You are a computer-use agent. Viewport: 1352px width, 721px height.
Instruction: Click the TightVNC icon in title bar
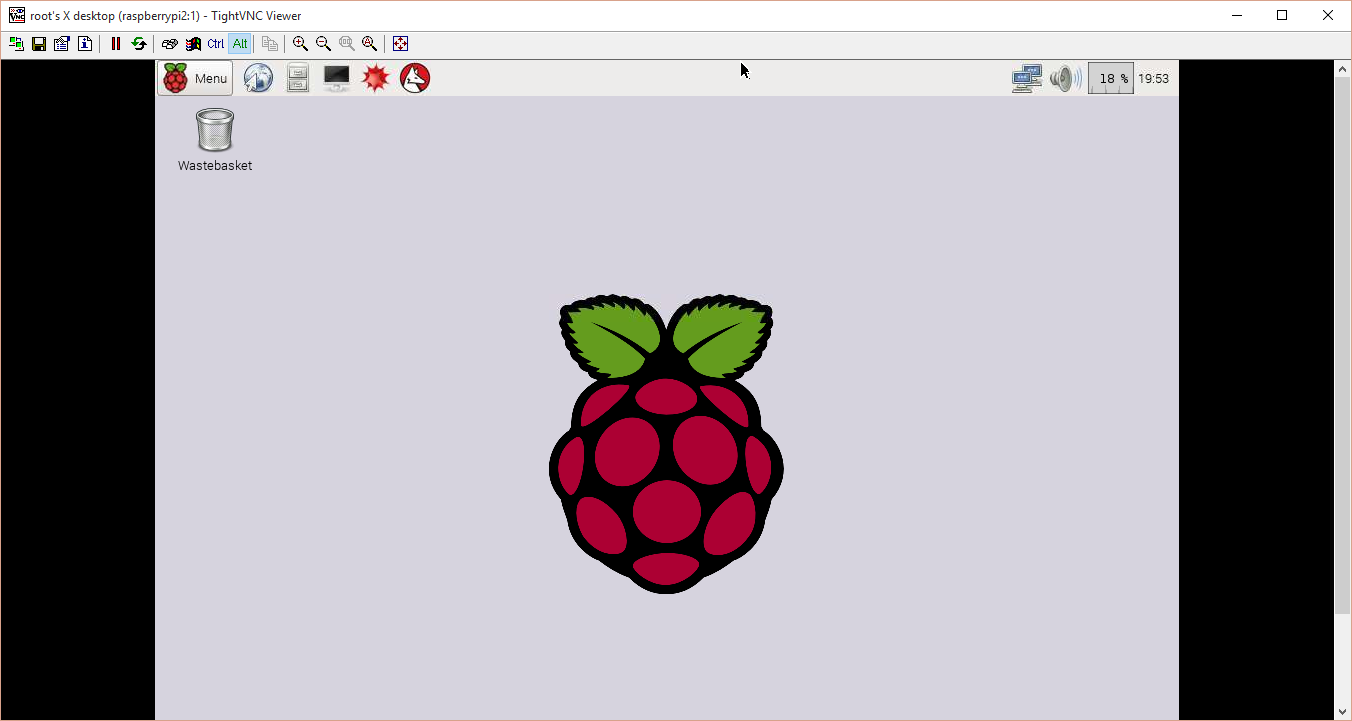coord(17,15)
